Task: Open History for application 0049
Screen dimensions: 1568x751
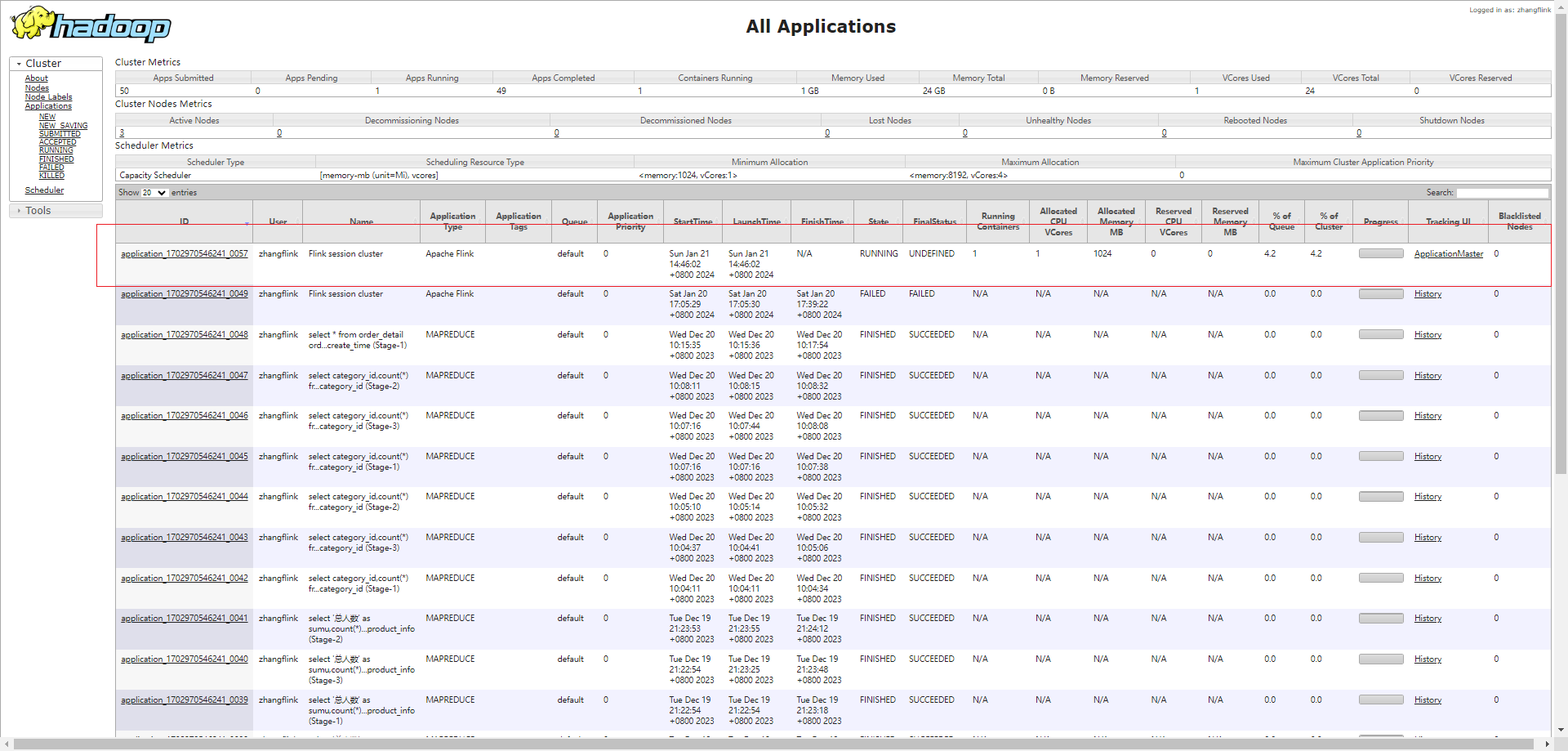Action: coord(1428,294)
